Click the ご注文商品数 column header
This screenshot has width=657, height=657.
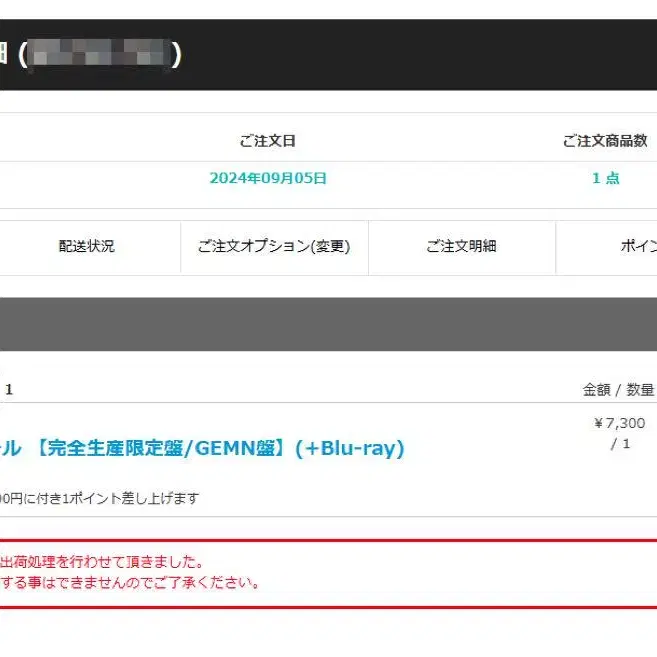click(605, 141)
